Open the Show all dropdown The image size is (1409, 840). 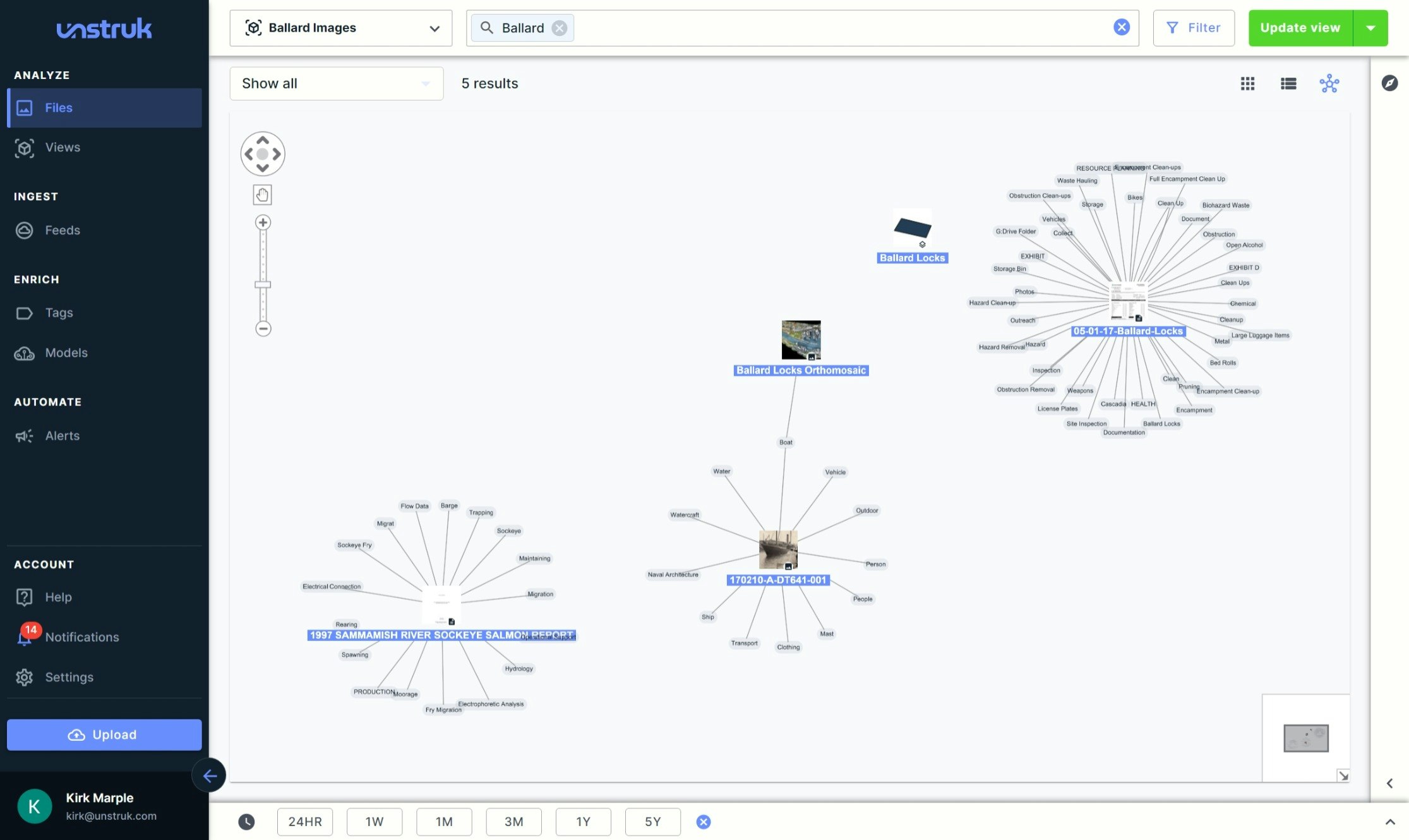337,83
